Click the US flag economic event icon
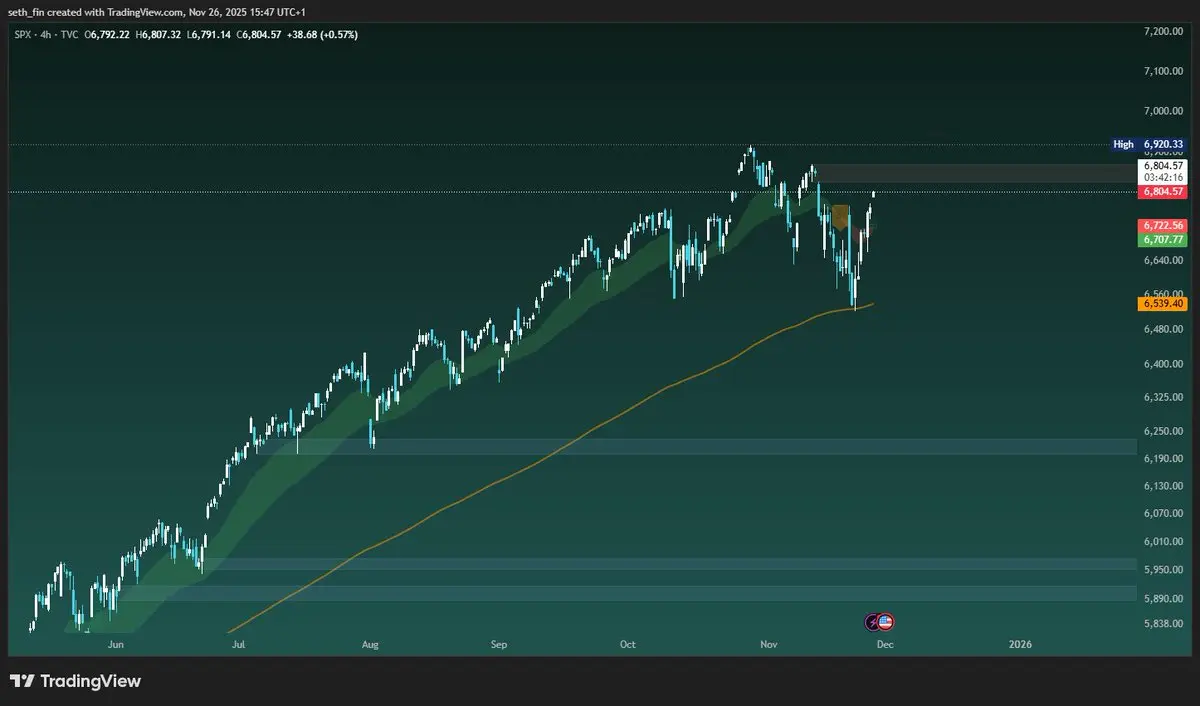1200x706 pixels. 886,622
